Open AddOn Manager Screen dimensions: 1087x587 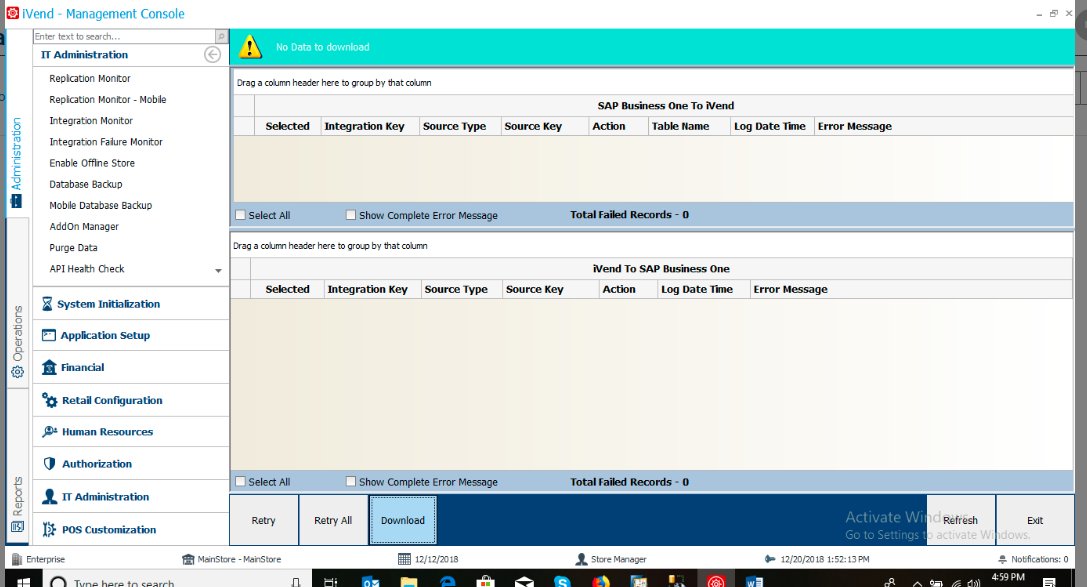click(x=84, y=226)
